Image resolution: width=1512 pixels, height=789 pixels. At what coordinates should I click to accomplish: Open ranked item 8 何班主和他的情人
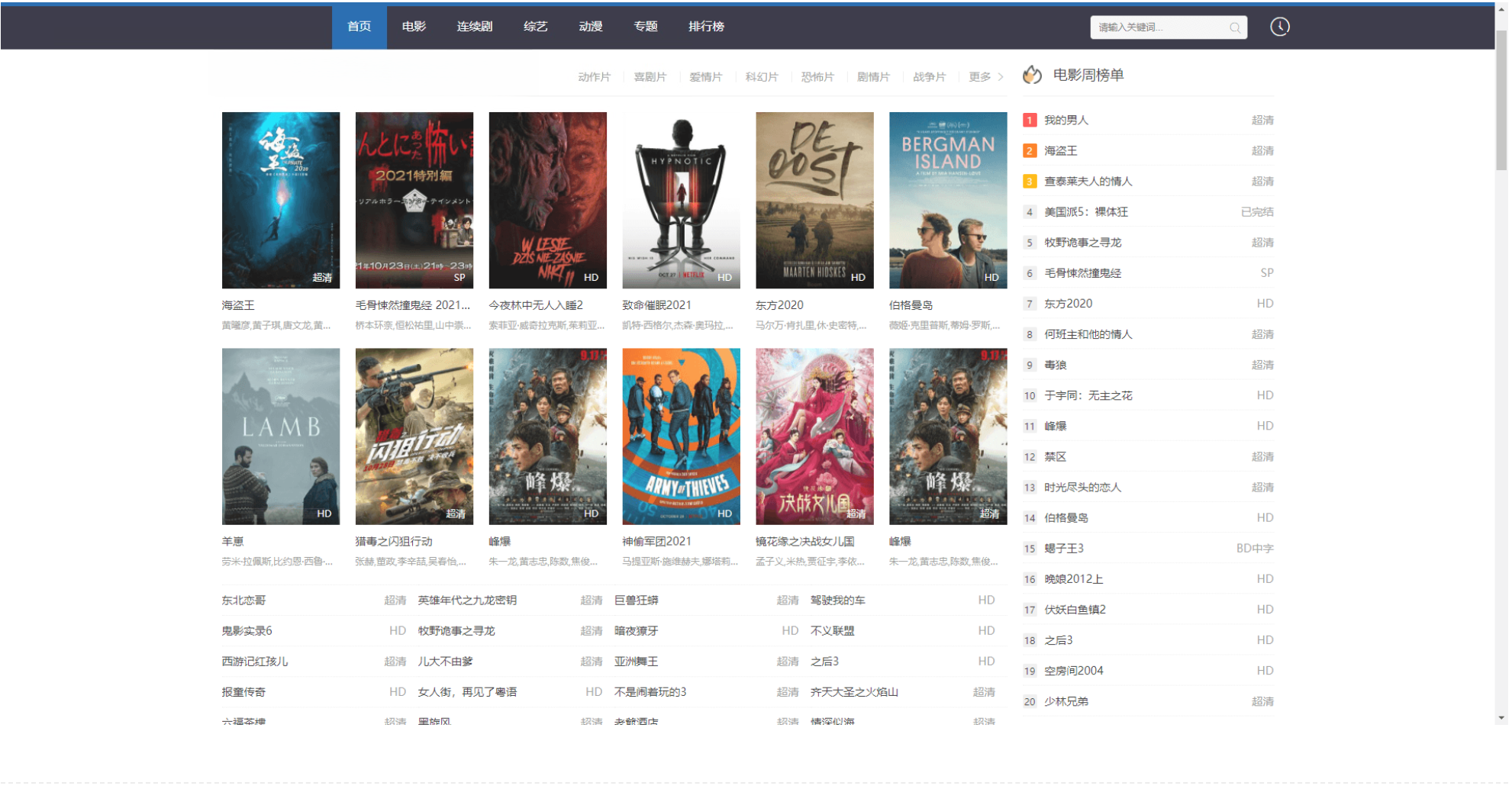coord(1088,334)
